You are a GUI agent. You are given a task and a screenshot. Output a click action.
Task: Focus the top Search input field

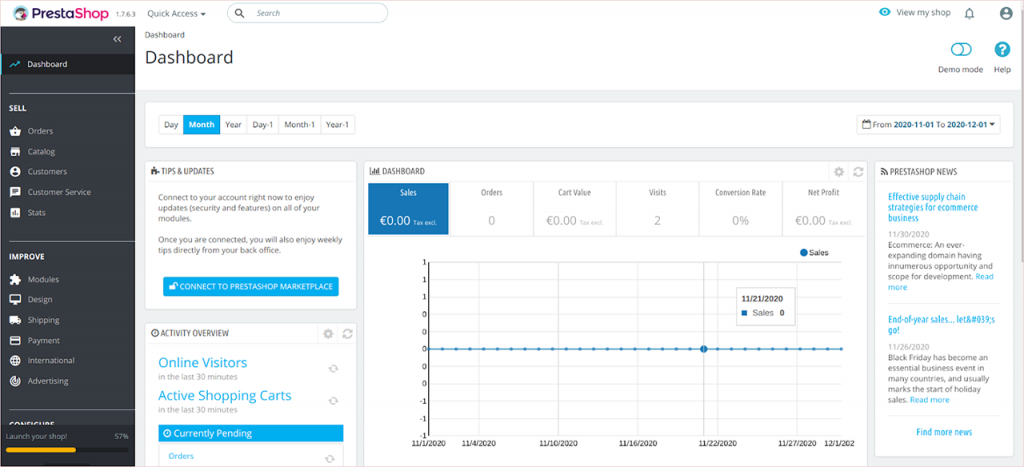point(307,13)
